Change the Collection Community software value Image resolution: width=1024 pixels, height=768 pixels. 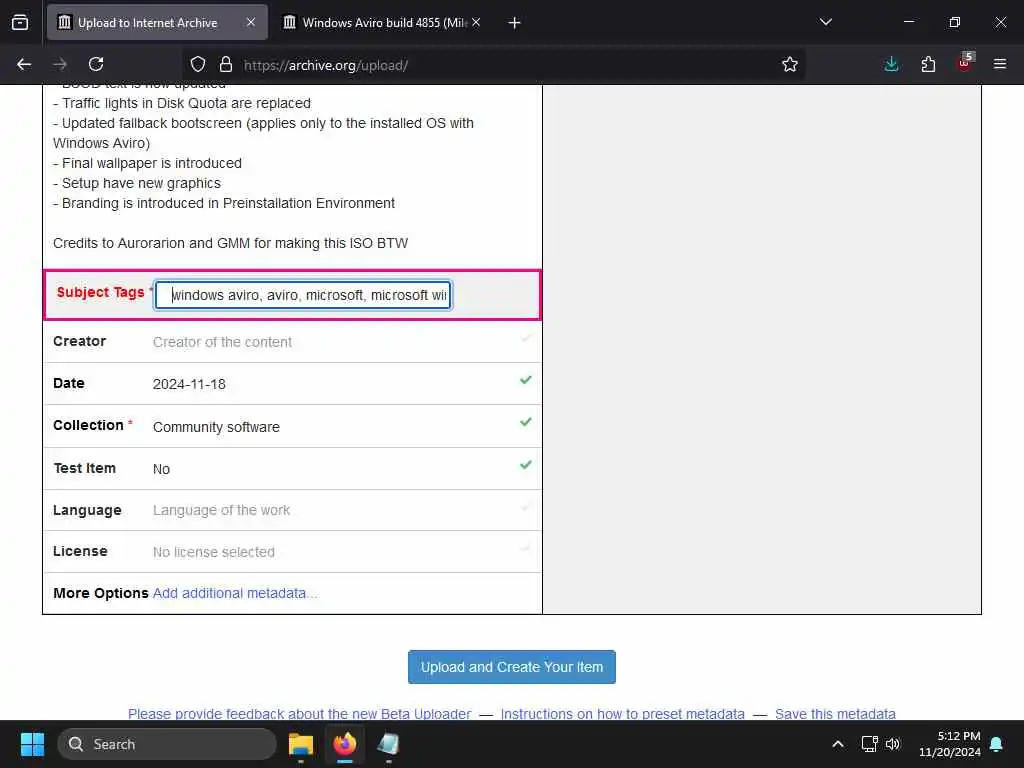coord(216,427)
